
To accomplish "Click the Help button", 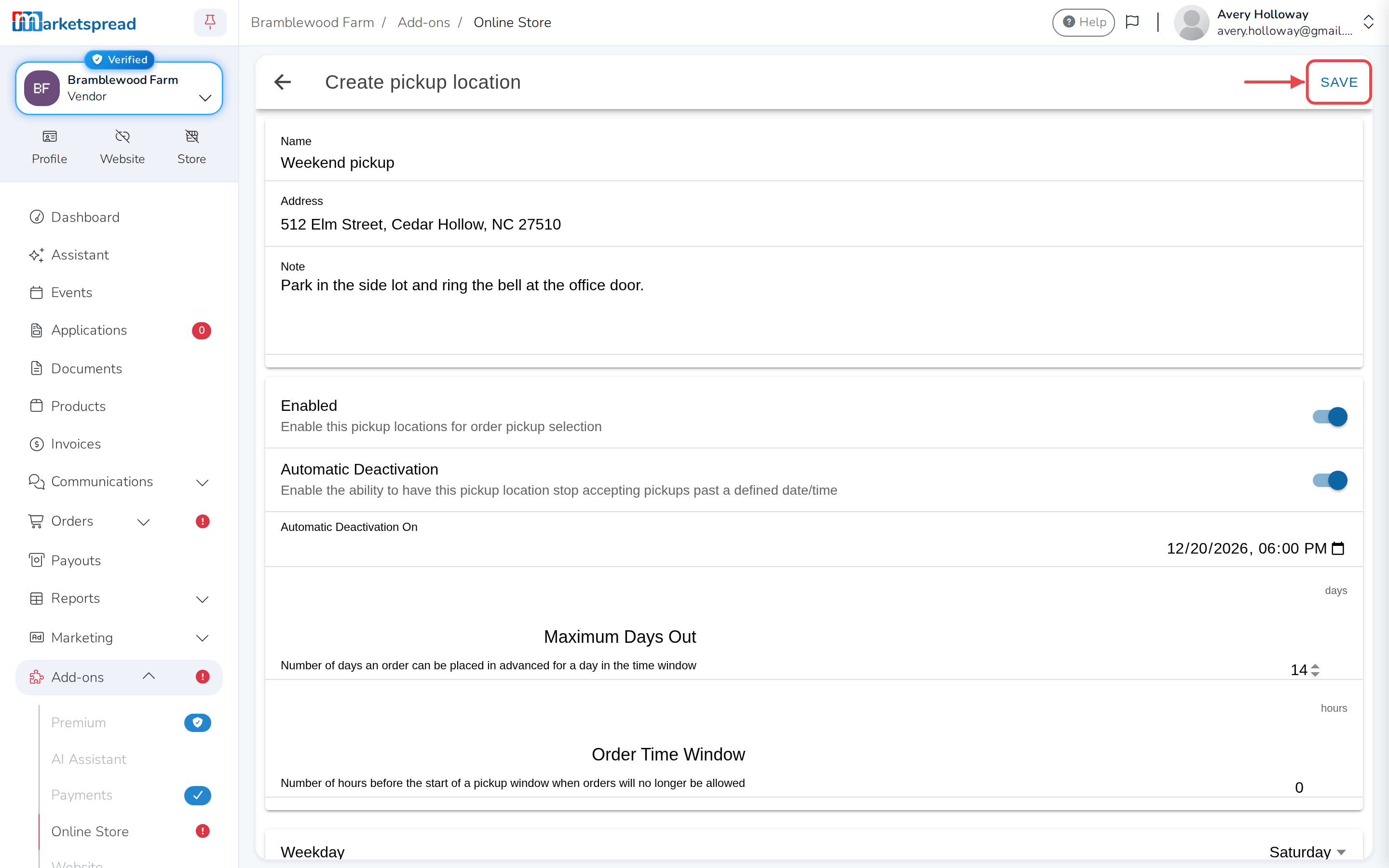I will [1083, 22].
